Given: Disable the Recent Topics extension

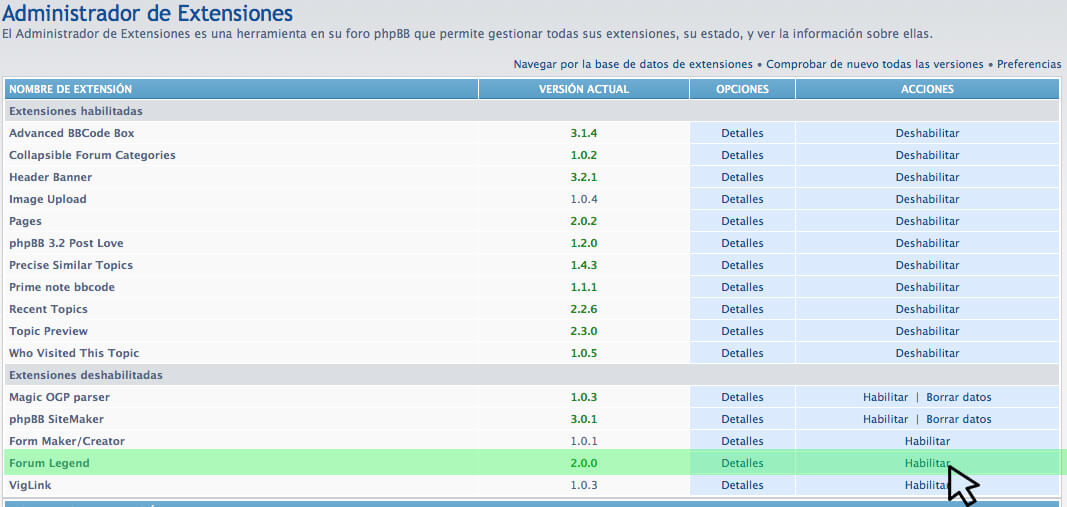Looking at the screenshot, I should (x=927, y=309).
